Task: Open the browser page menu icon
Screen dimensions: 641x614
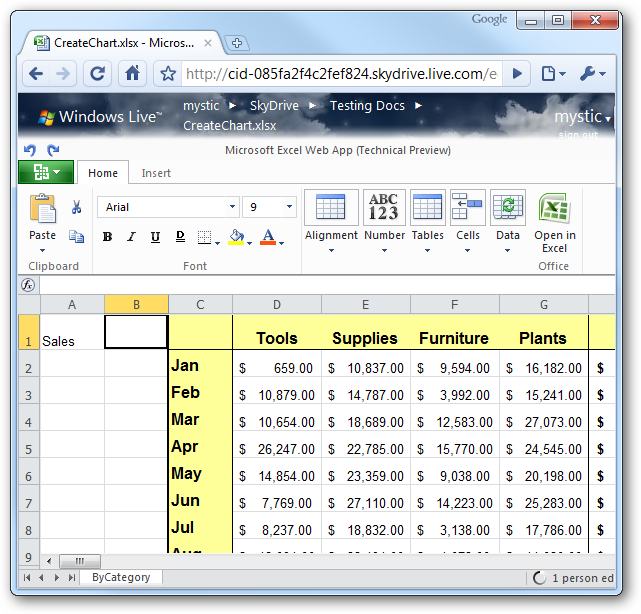Action: (553, 74)
